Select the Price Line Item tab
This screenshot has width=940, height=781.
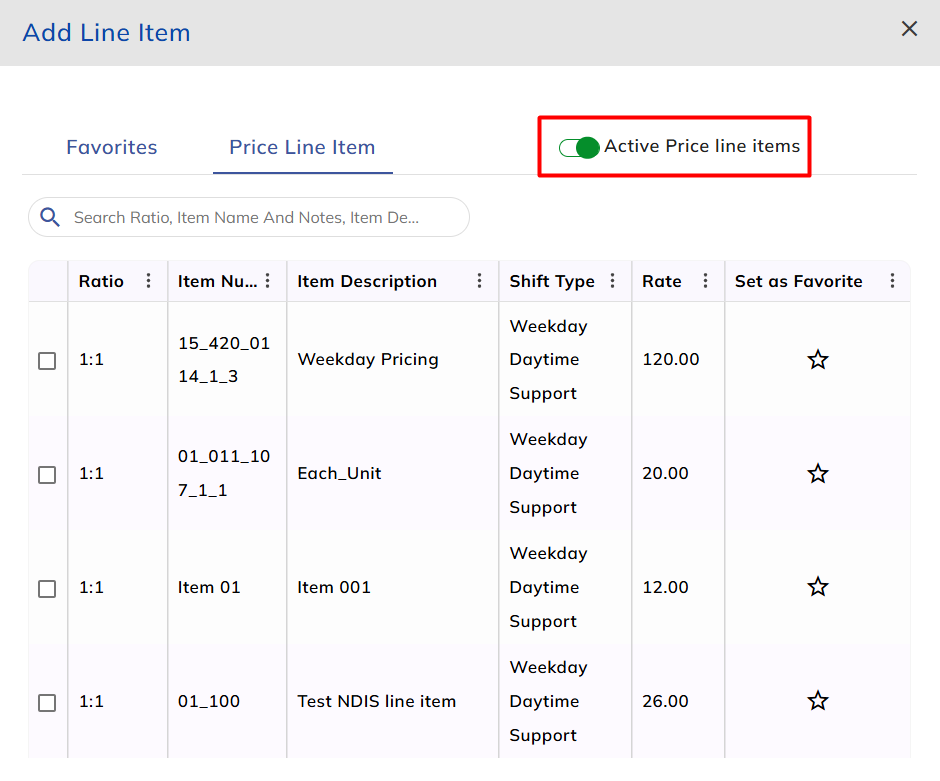(x=302, y=147)
